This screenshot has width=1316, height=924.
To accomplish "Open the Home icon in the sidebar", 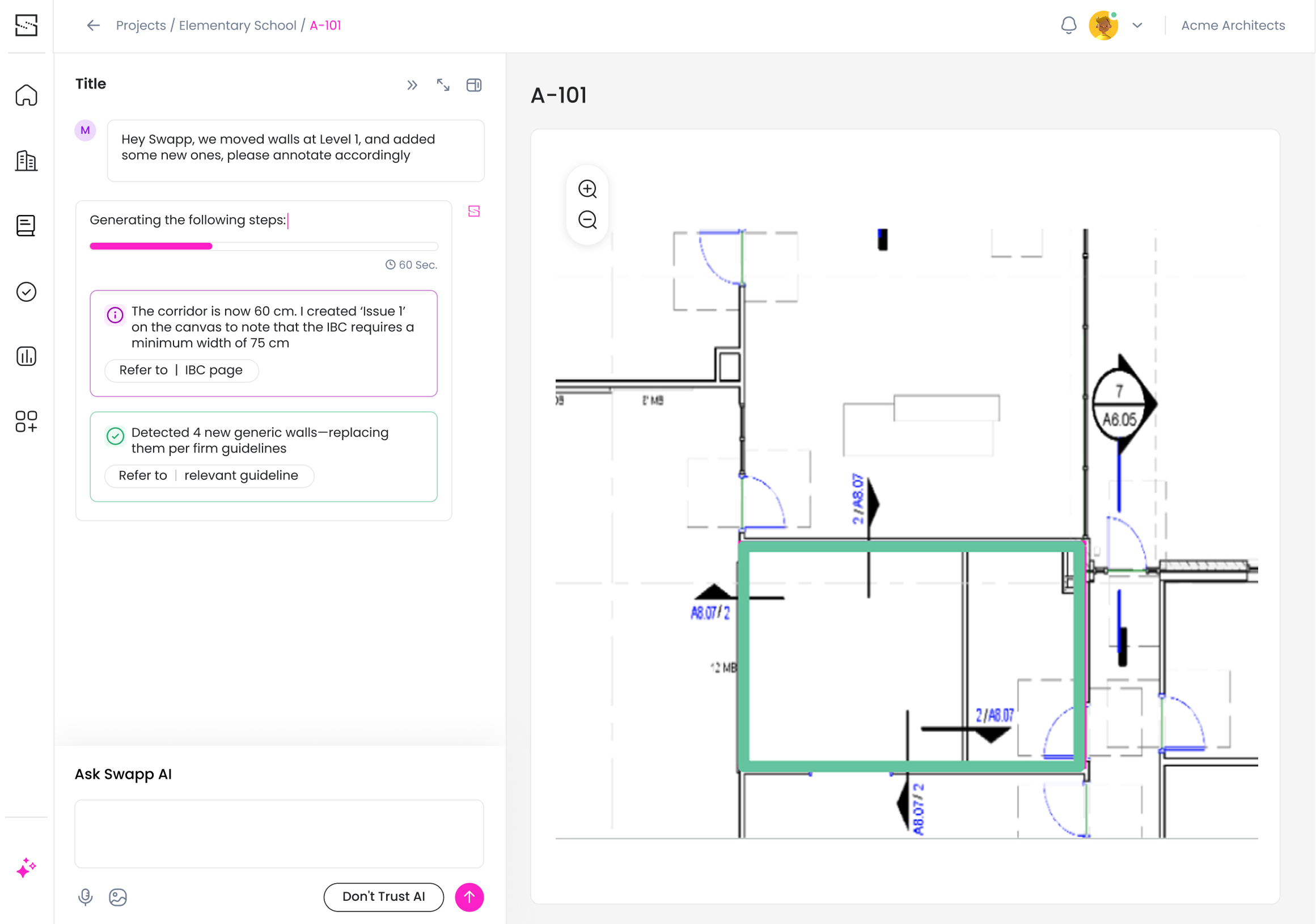I will (27, 95).
